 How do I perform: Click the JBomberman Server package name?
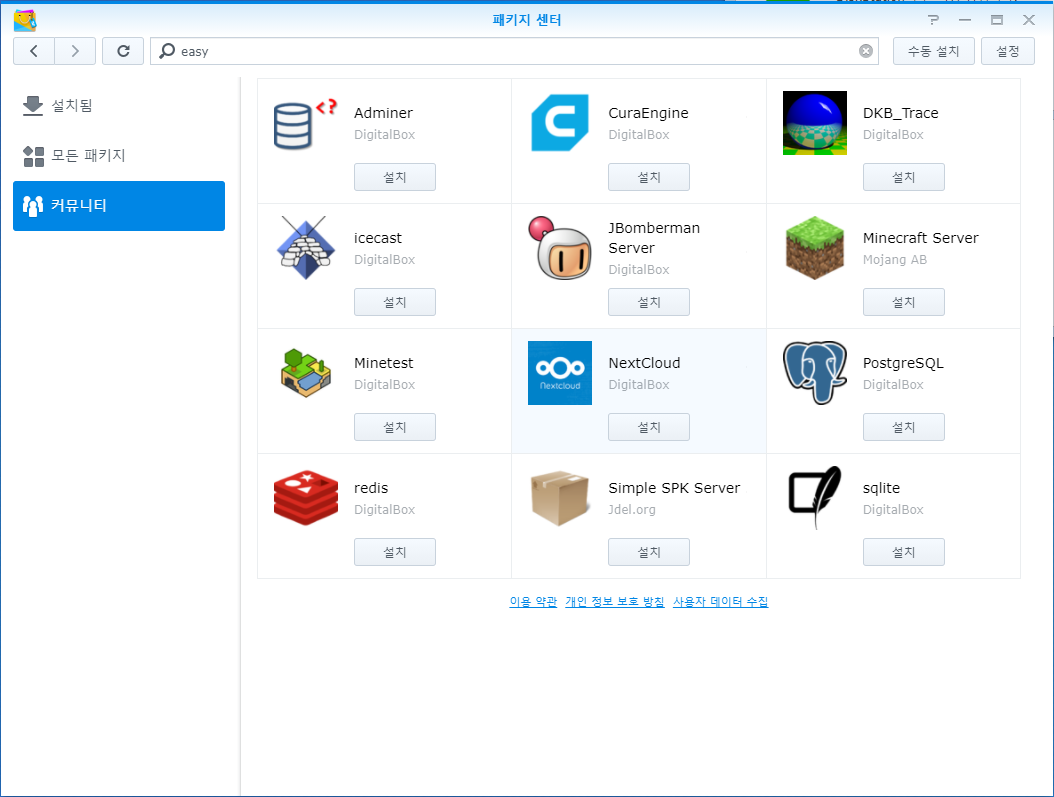pyautogui.click(x=654, y=238)
